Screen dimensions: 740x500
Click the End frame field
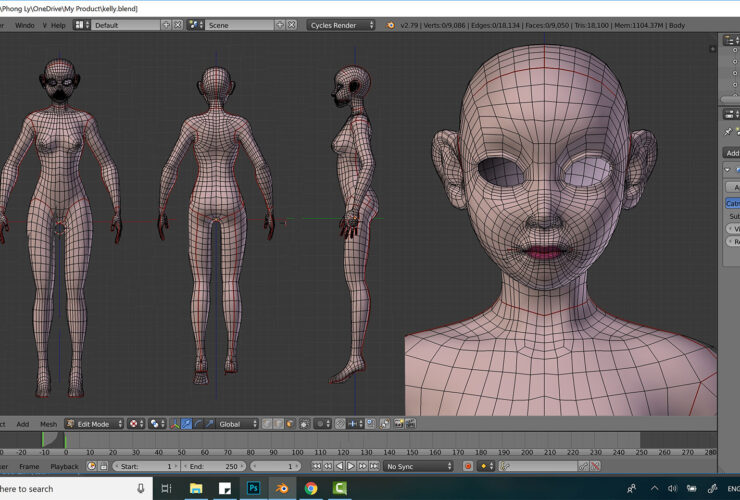point(214,466)
